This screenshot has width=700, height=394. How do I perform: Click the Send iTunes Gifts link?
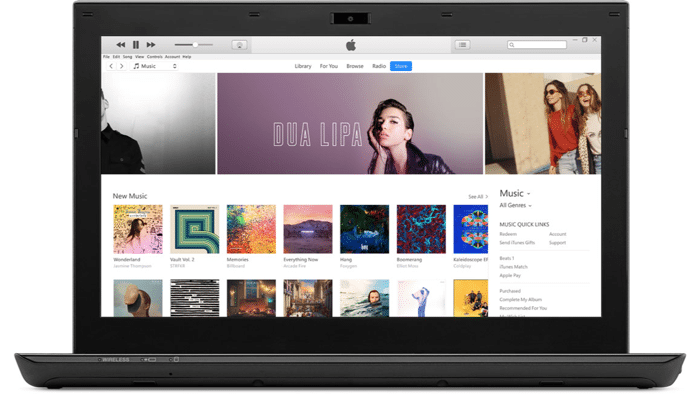[x=517, y=243]
